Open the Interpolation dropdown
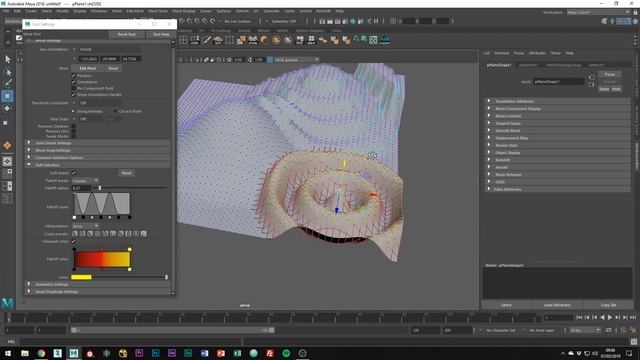 coord(85,226)
